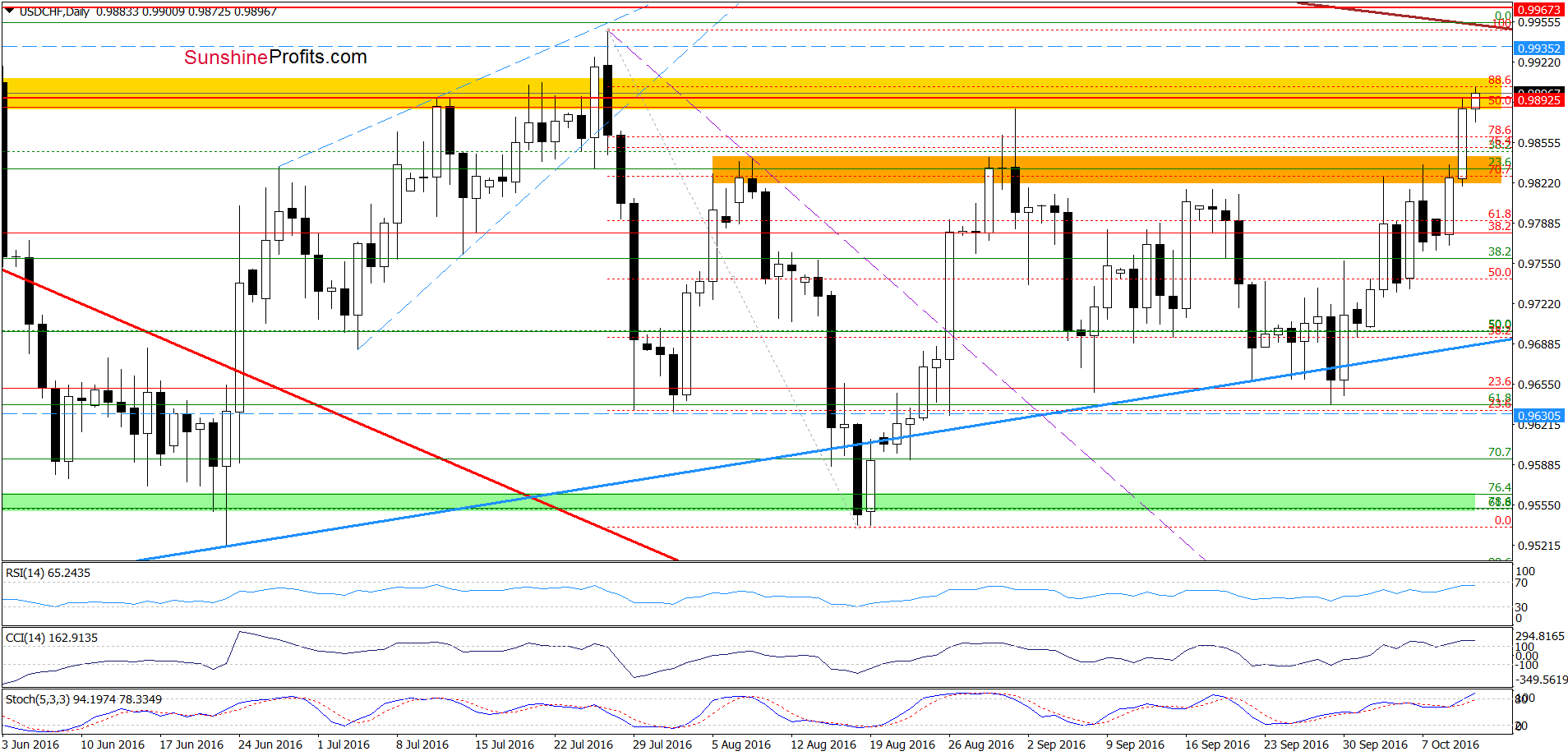Viewport: 1568px width, 756px height.
Task: Click the 0.97550 price axis label
Action: point(1538,264)
